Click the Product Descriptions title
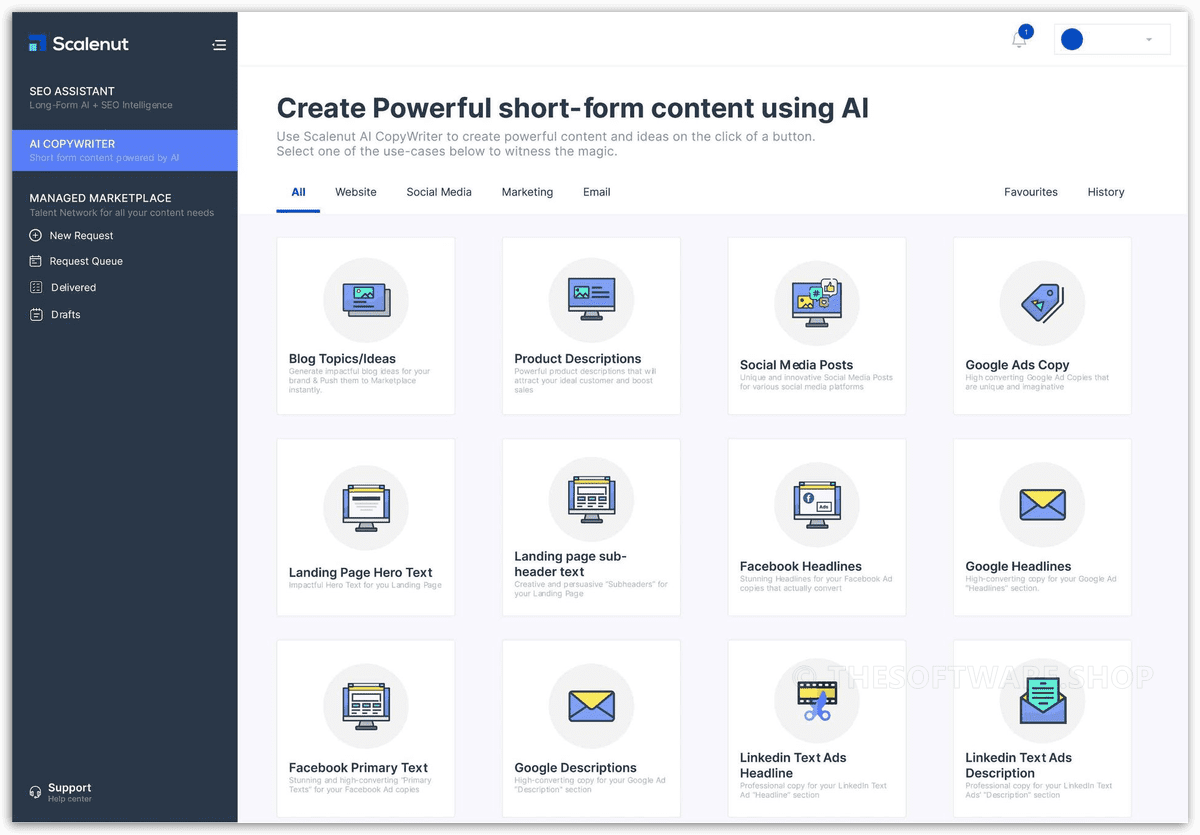Viewport: 1200px width, 835px height. tap(578, 359)
